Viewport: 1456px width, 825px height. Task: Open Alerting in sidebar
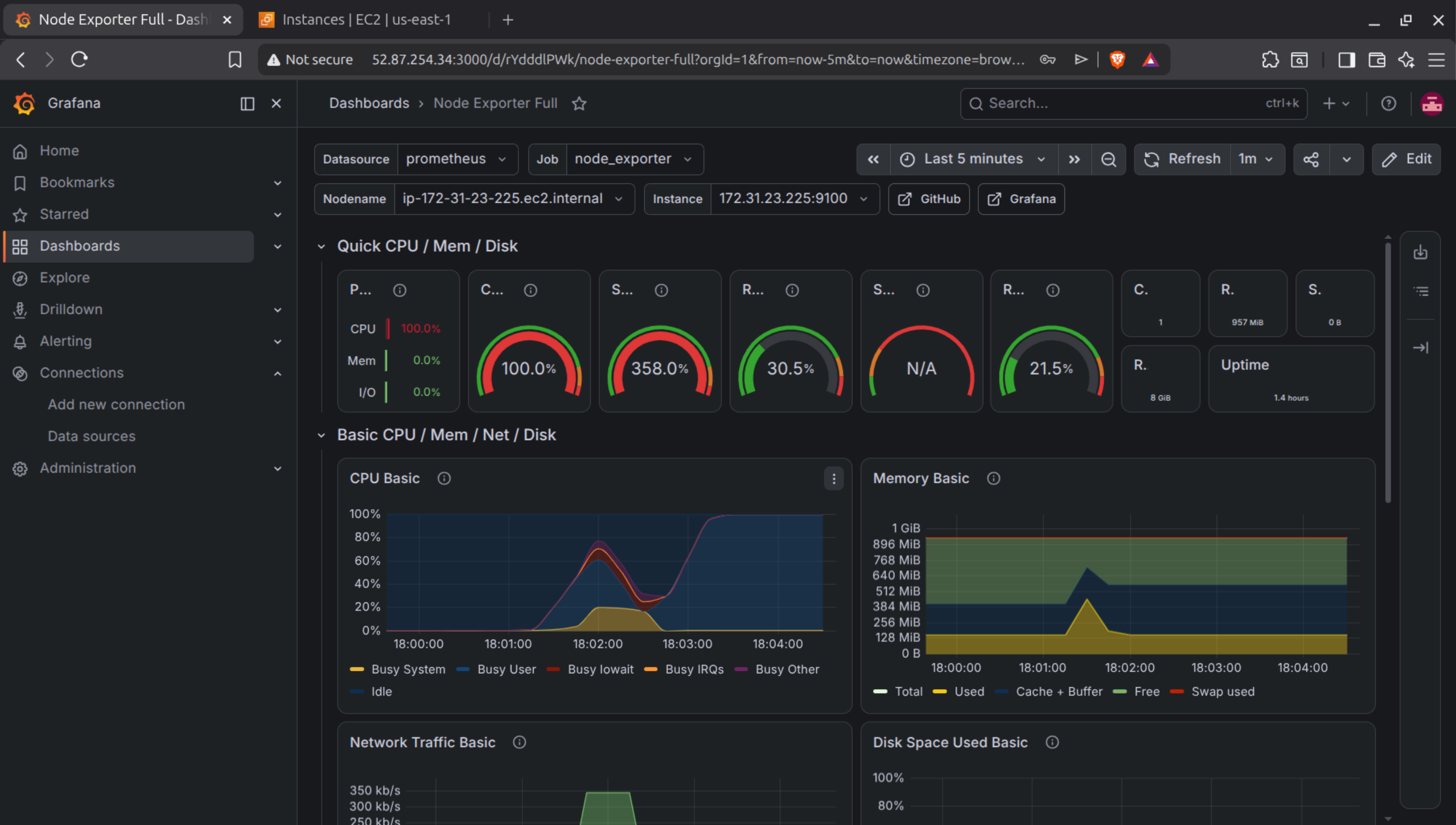pos(66,341)
